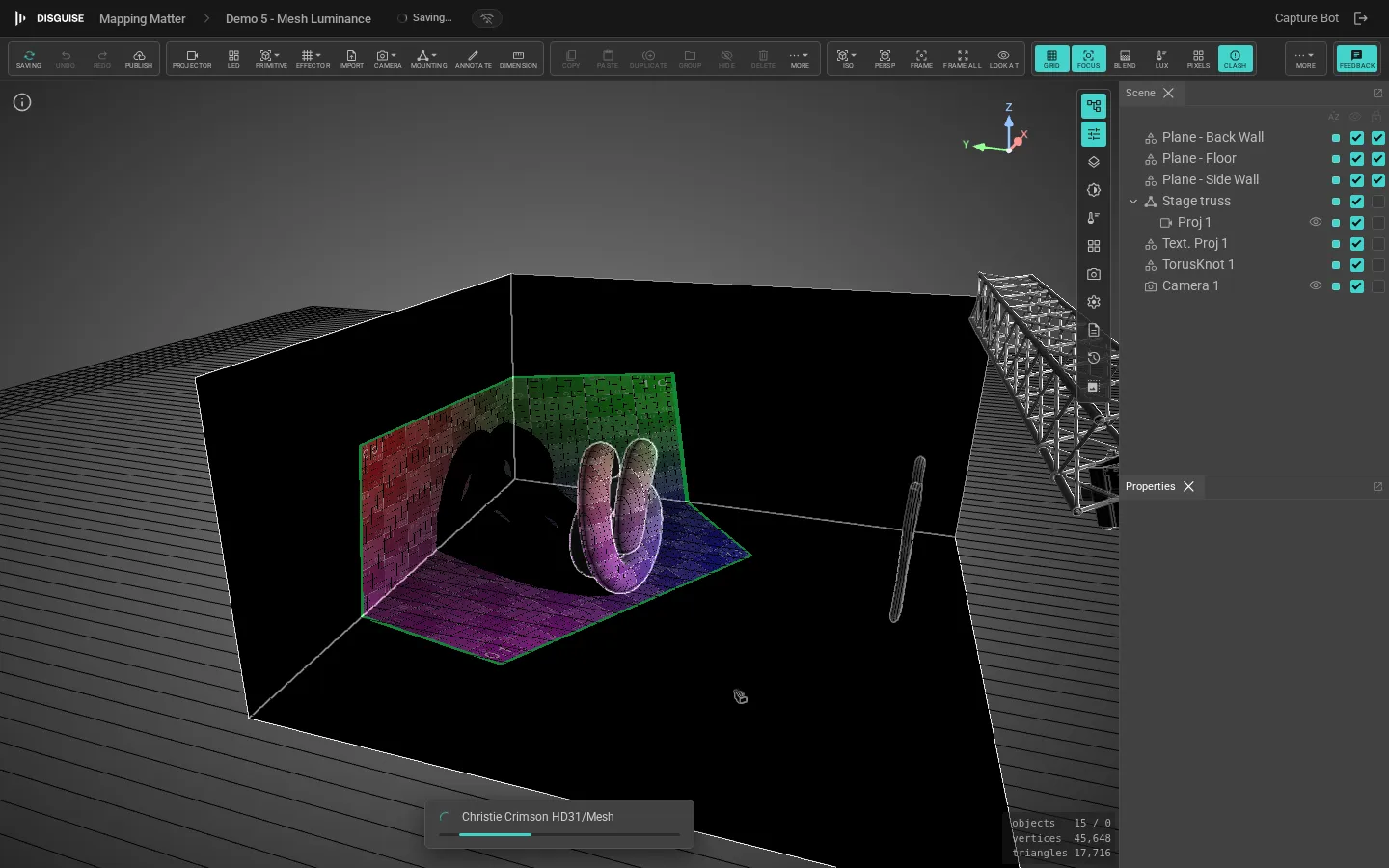Activate the Annotate pen tool

pyautogui.click(x=473, y=59)
